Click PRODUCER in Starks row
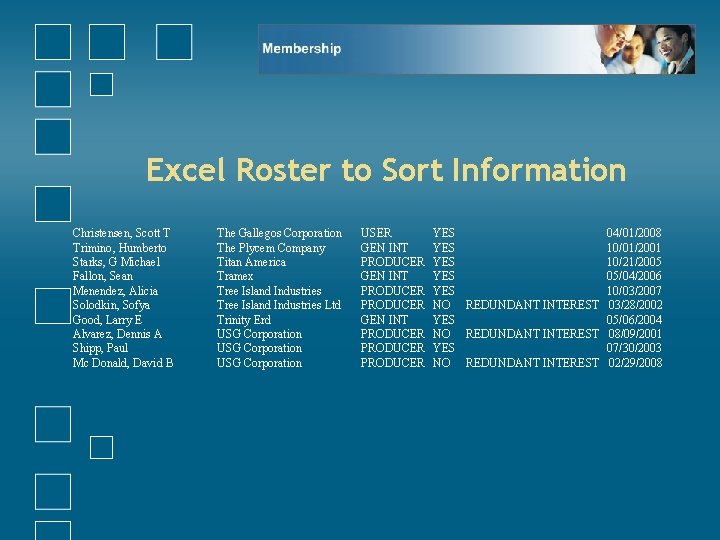 (x=393, y=262)
